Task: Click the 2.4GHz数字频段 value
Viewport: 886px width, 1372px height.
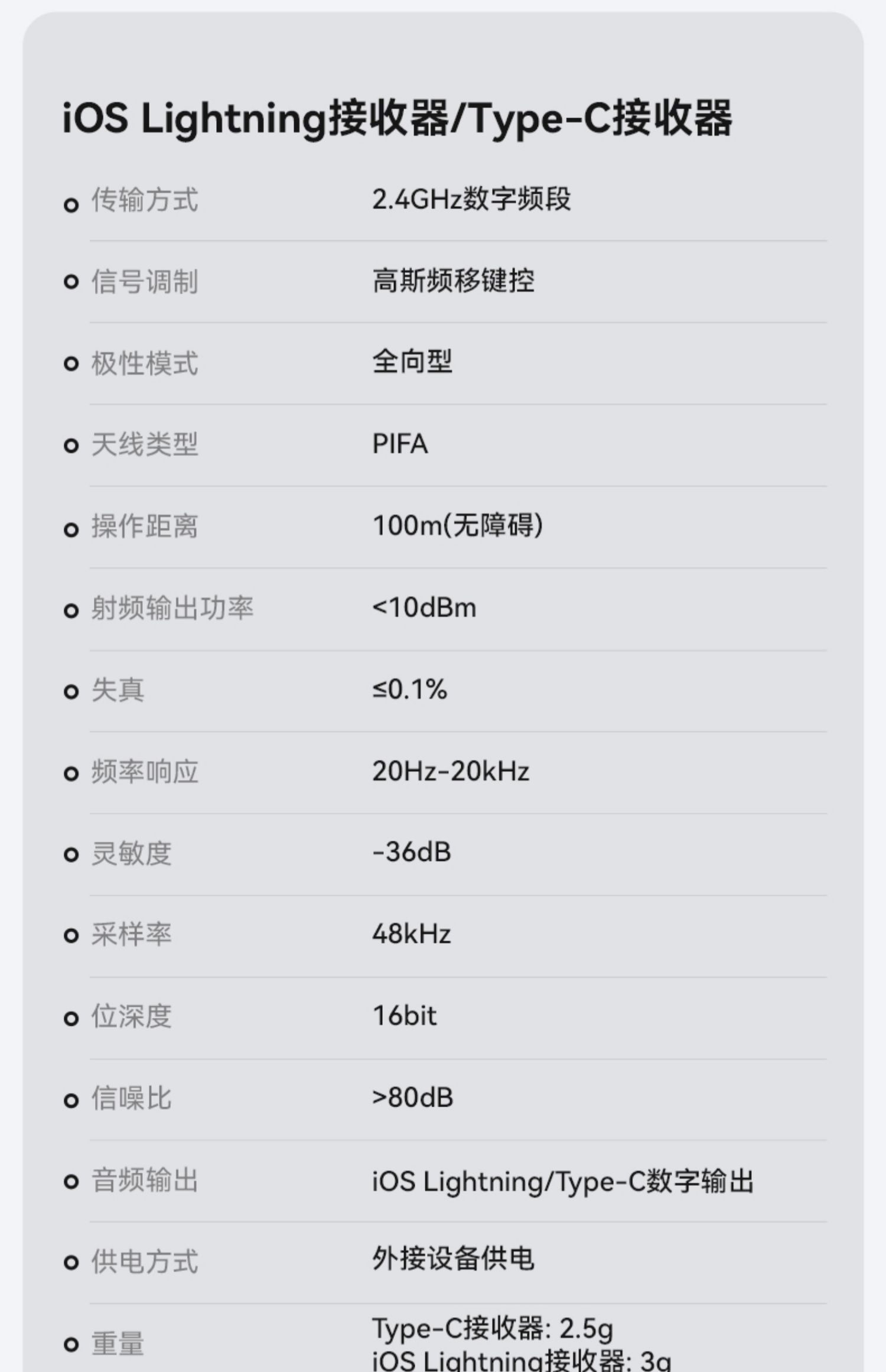Action: click(471, 199)
